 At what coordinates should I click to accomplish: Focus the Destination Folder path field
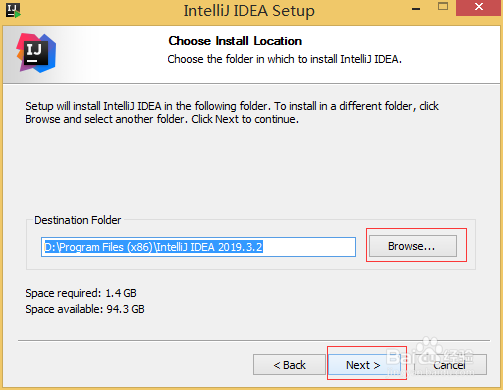198,247
